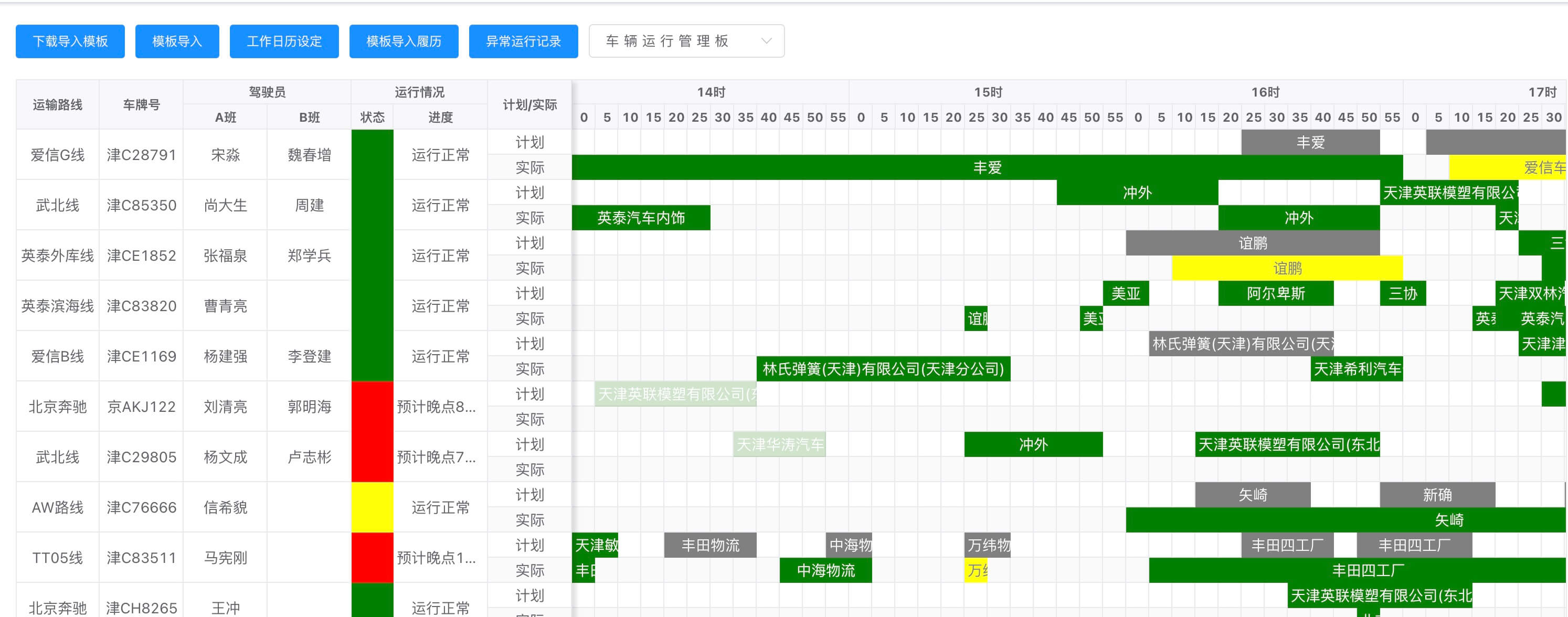This screenshot has width=1568, height=617.
Task: Select the TT05线 route cell
Action: [58, 558]
